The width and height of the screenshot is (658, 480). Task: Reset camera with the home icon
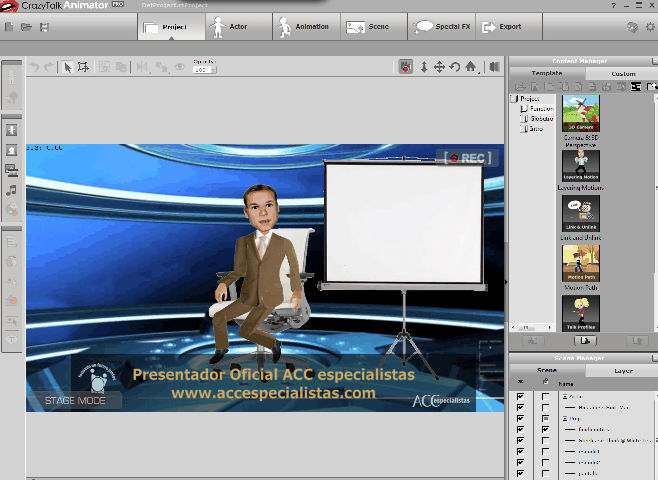point(470,67)
